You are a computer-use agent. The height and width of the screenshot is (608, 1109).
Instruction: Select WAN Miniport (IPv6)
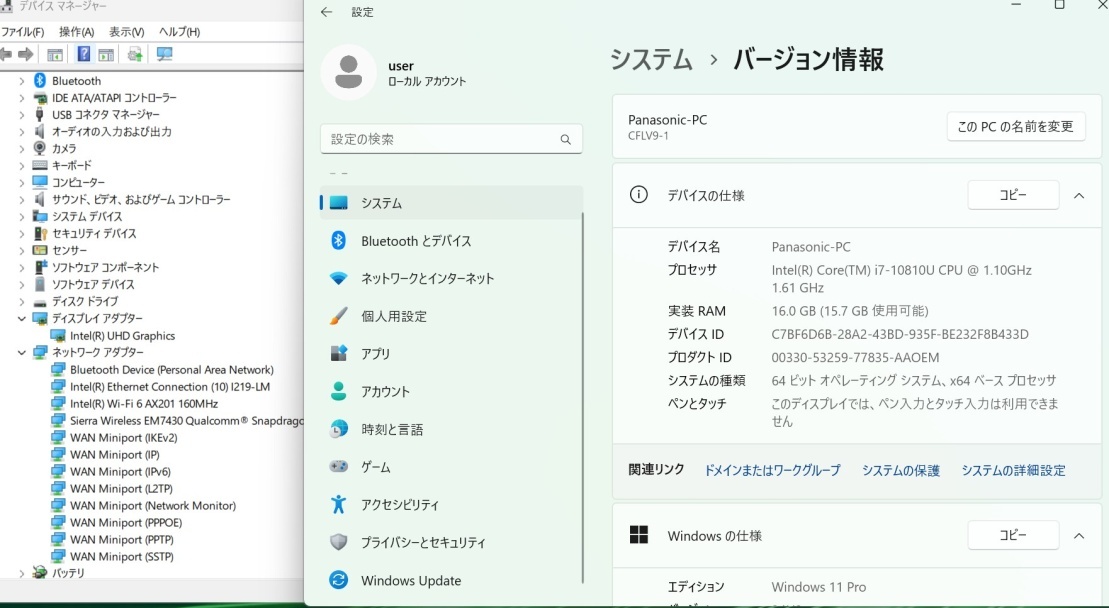point(120,472)
